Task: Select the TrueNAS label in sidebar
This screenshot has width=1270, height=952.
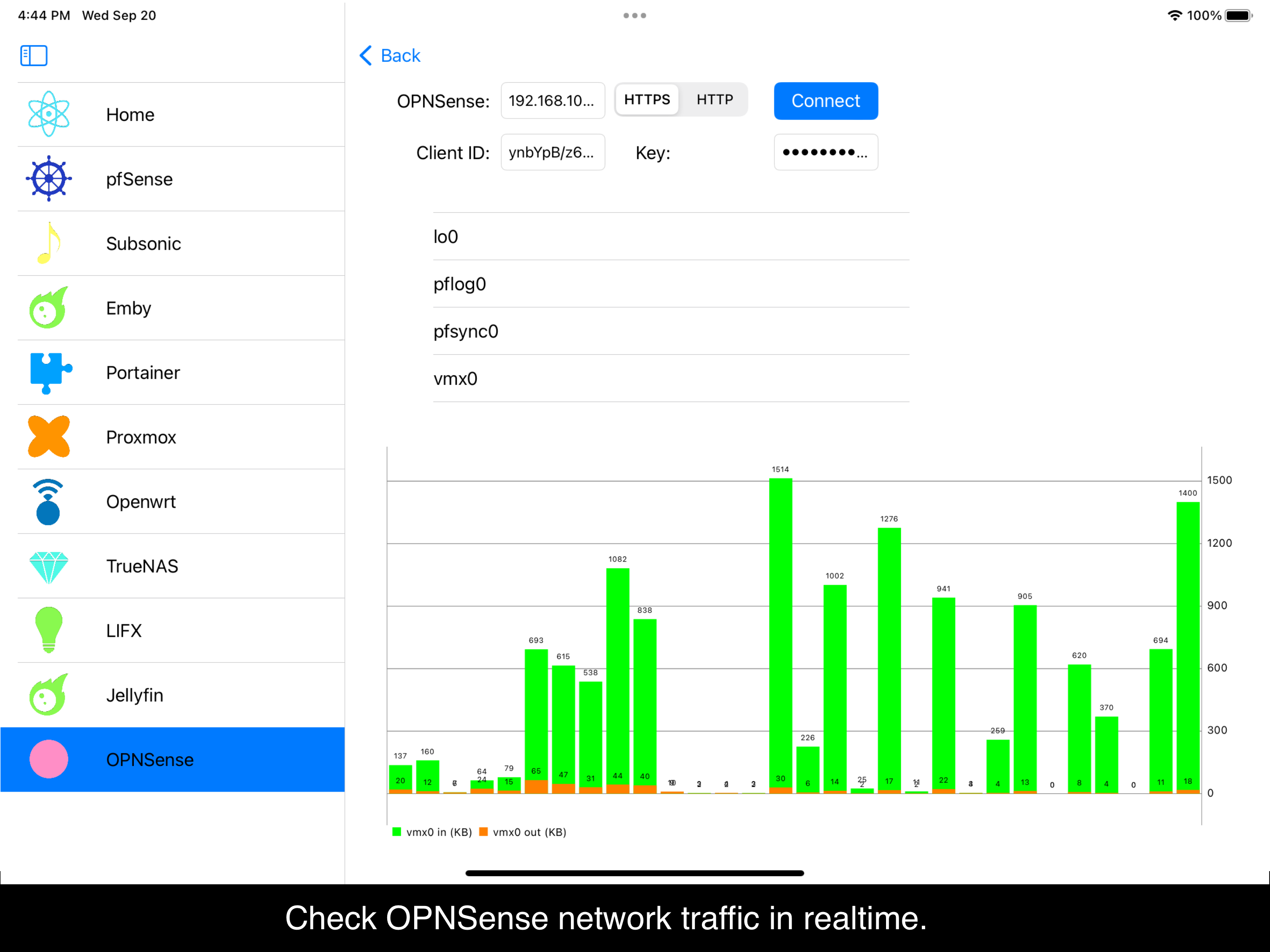Action: pyautogui.click(x=142, y=566)
